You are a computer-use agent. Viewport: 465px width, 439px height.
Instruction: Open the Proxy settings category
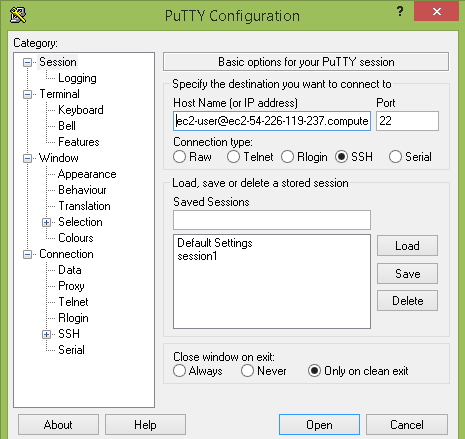point(71,286)
